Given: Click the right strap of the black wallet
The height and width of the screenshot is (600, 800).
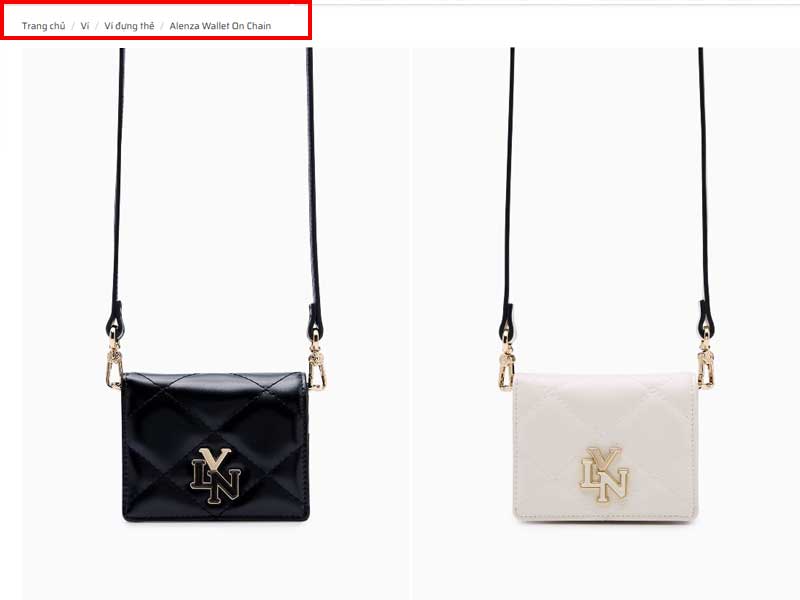Looking at the screenshot, I should tap(313, 189).
